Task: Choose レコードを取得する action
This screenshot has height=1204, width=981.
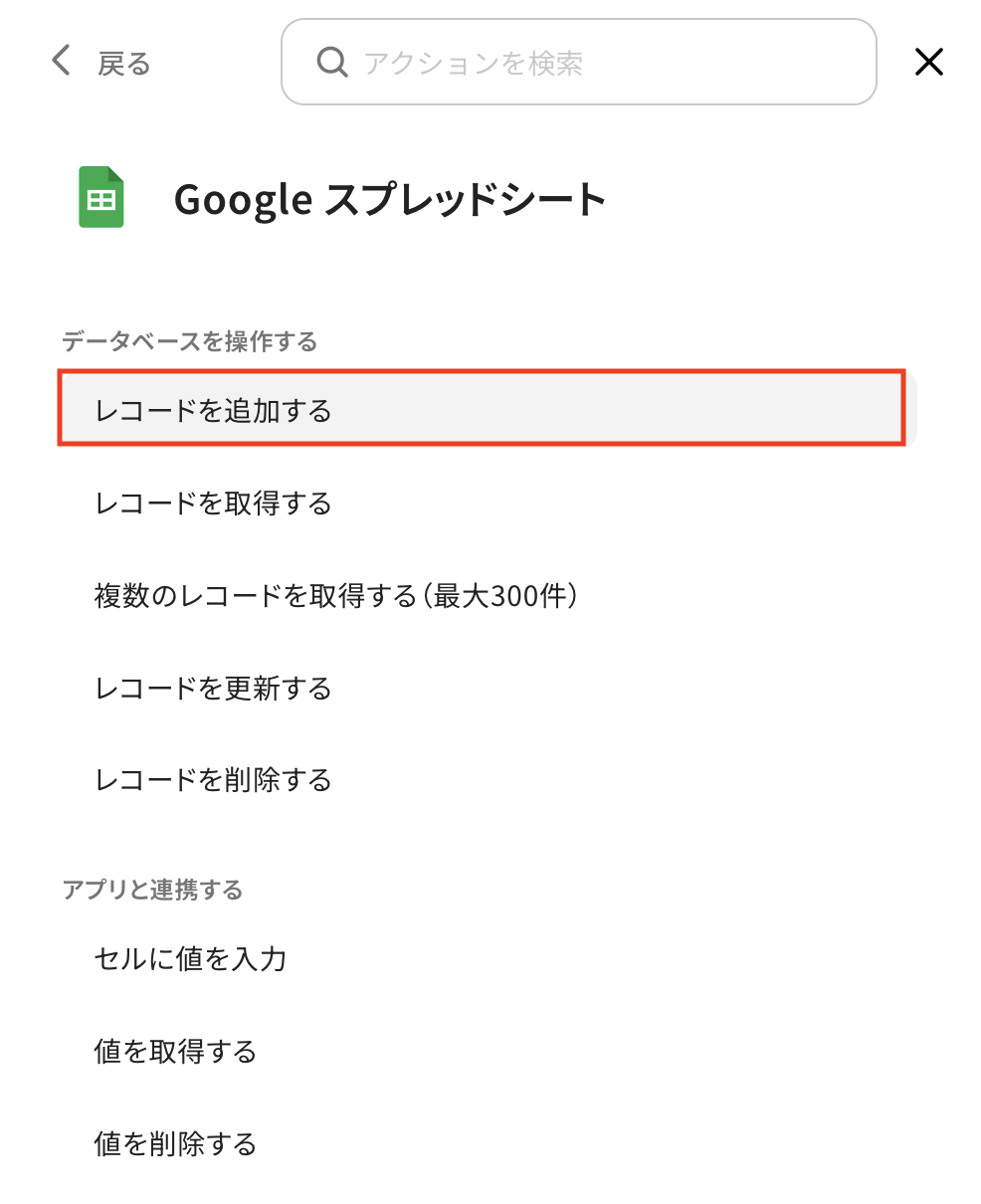Action: [x=213, y=502]
